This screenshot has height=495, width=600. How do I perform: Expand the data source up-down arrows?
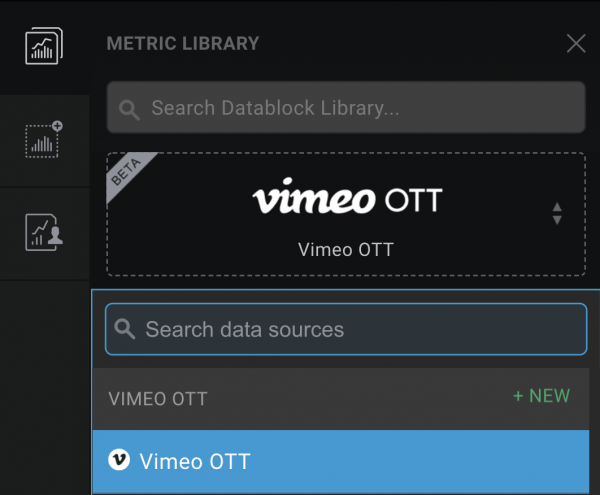(x=557, y=213)
